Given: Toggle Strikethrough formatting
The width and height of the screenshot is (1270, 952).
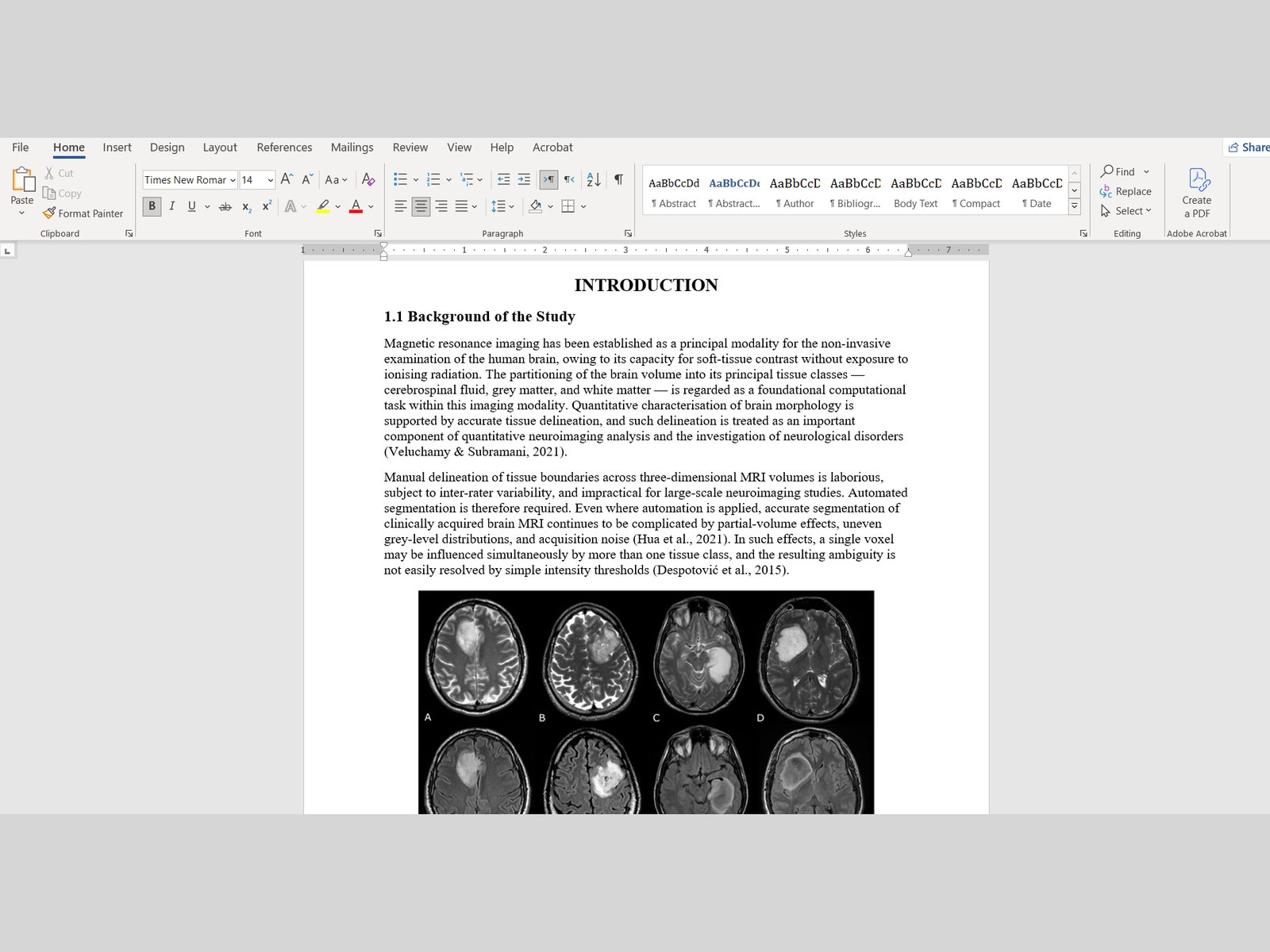Looking at the screenshot, I should (225, 206).
